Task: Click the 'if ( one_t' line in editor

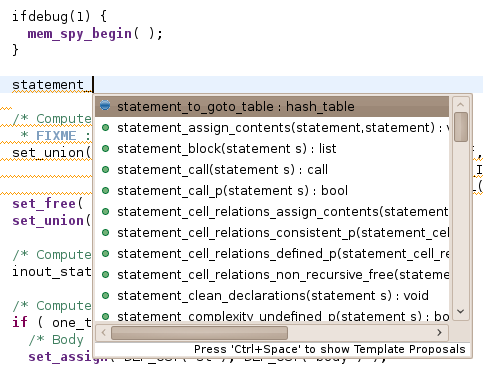Action: (x=52, y=322)
